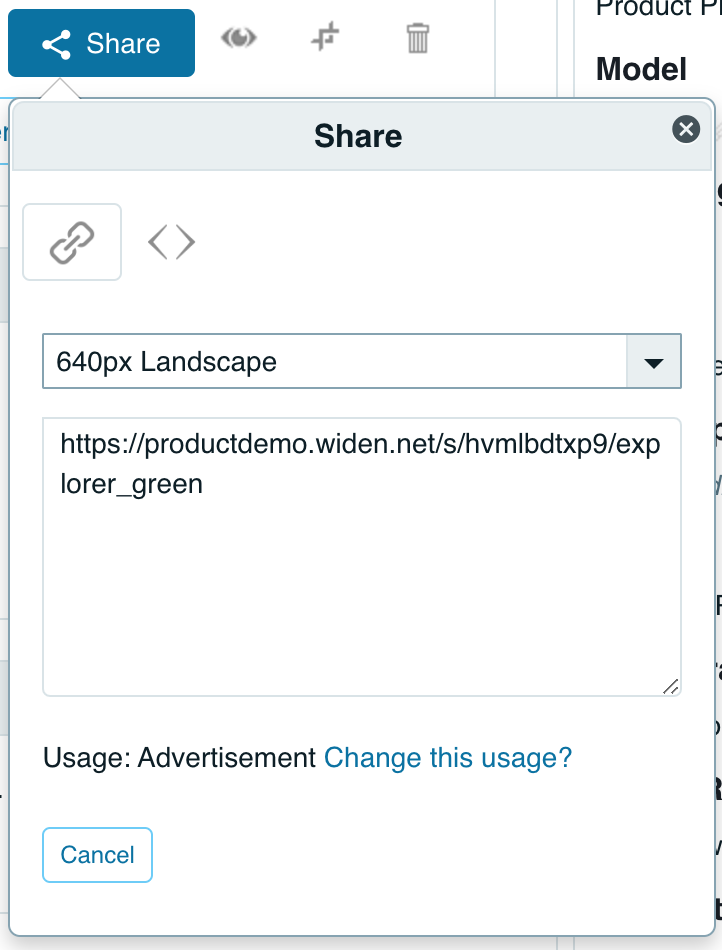Select the embed code angle-brackets icon
722x950 pixels.
coord(170,241)
